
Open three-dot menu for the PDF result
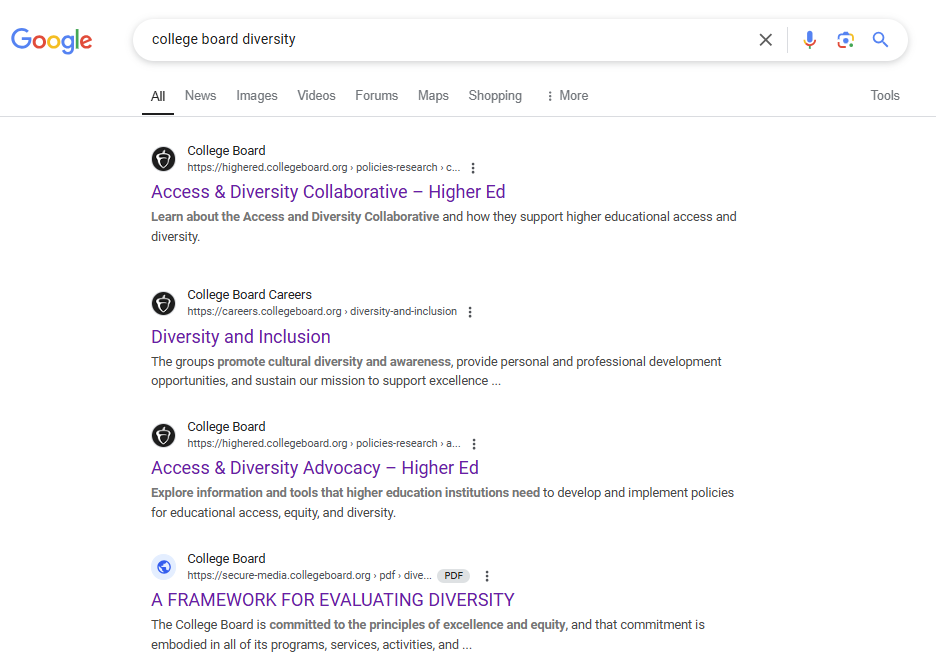pos(487,576)
